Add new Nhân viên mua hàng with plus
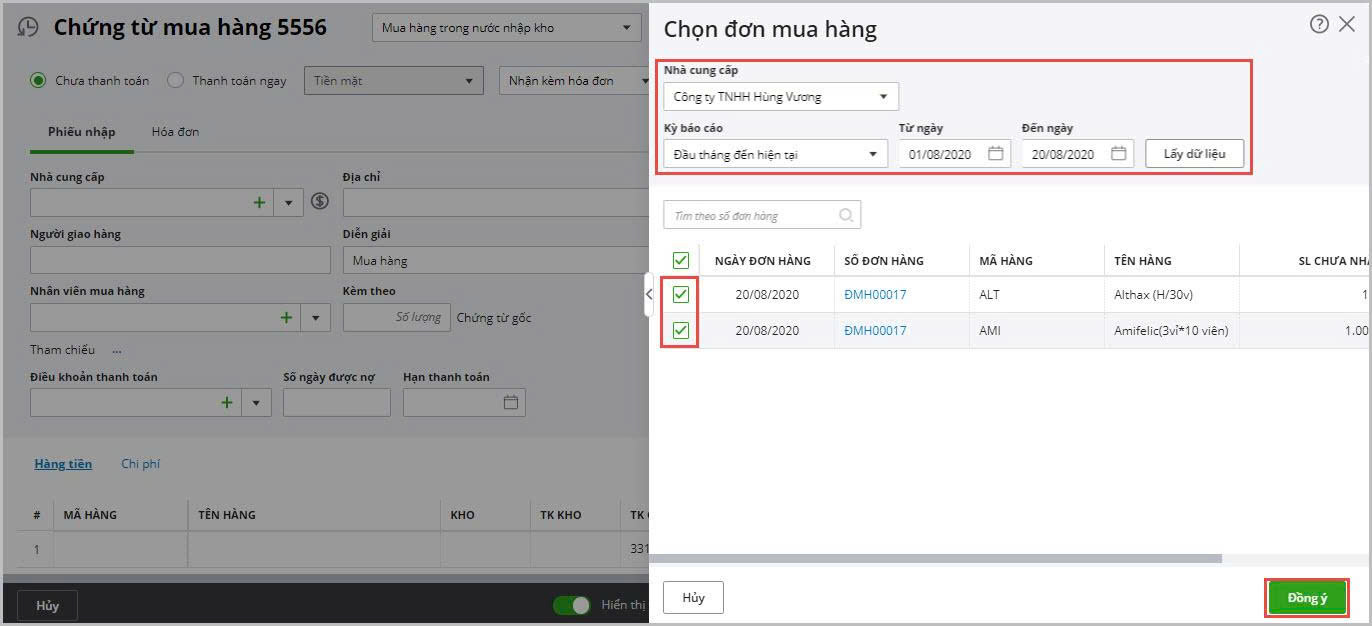Viewport: 1372px width, 626px height. coord(286,317)
